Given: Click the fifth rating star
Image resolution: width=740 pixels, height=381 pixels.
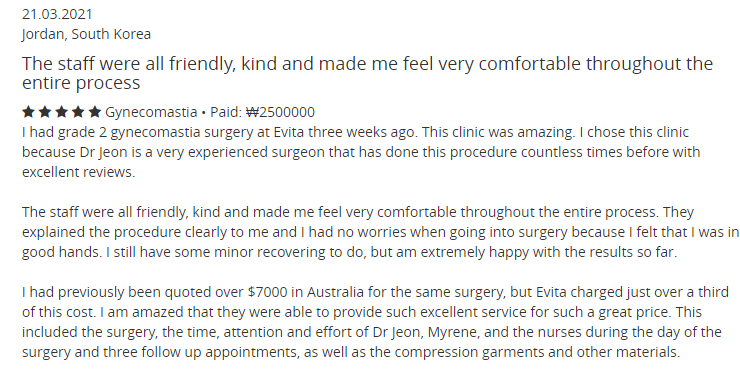Looking at the screenshot, I should [x=95, y=112].
